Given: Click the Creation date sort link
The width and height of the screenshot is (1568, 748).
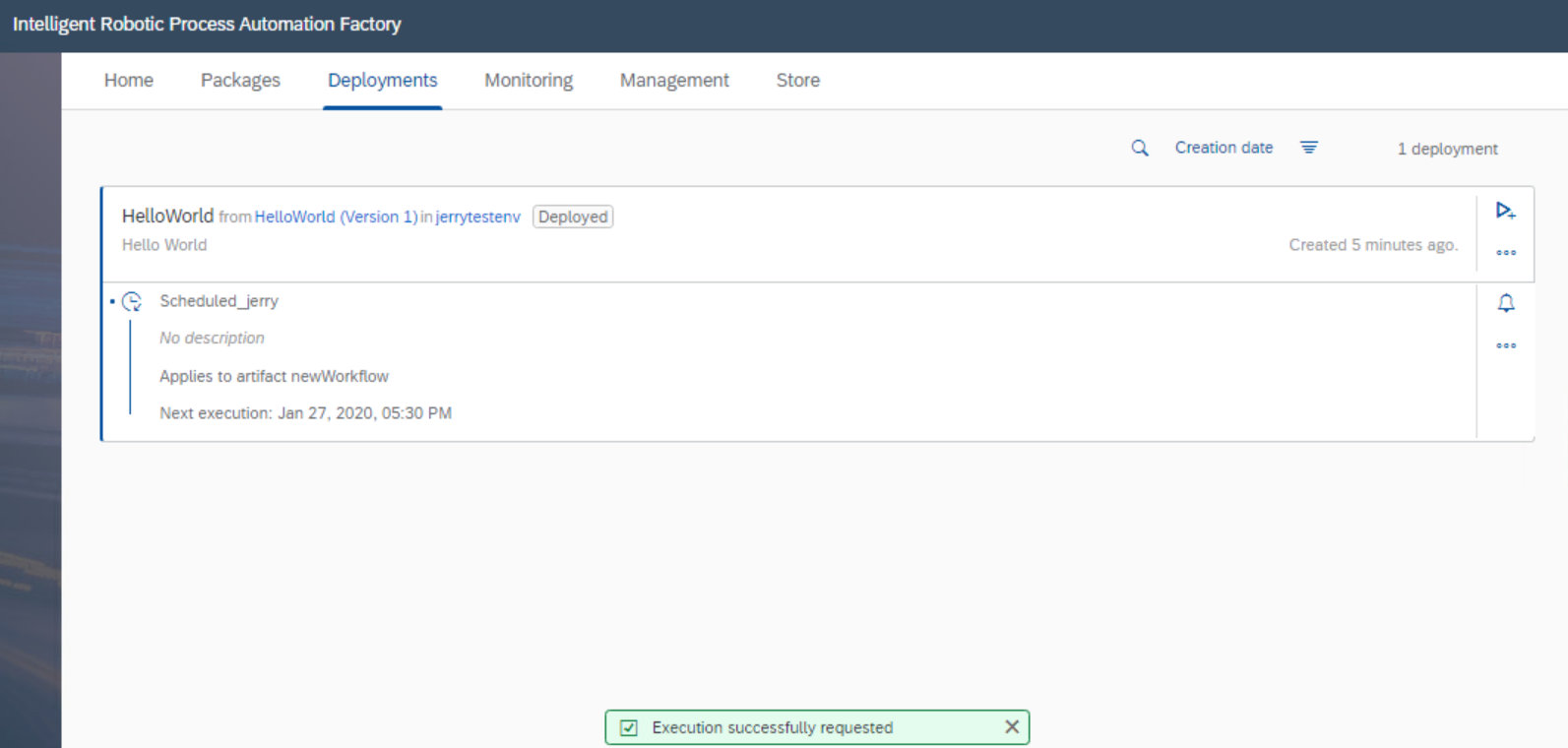Looking at the screenshot, I should pyautogui.click(x=1223, y=148).
